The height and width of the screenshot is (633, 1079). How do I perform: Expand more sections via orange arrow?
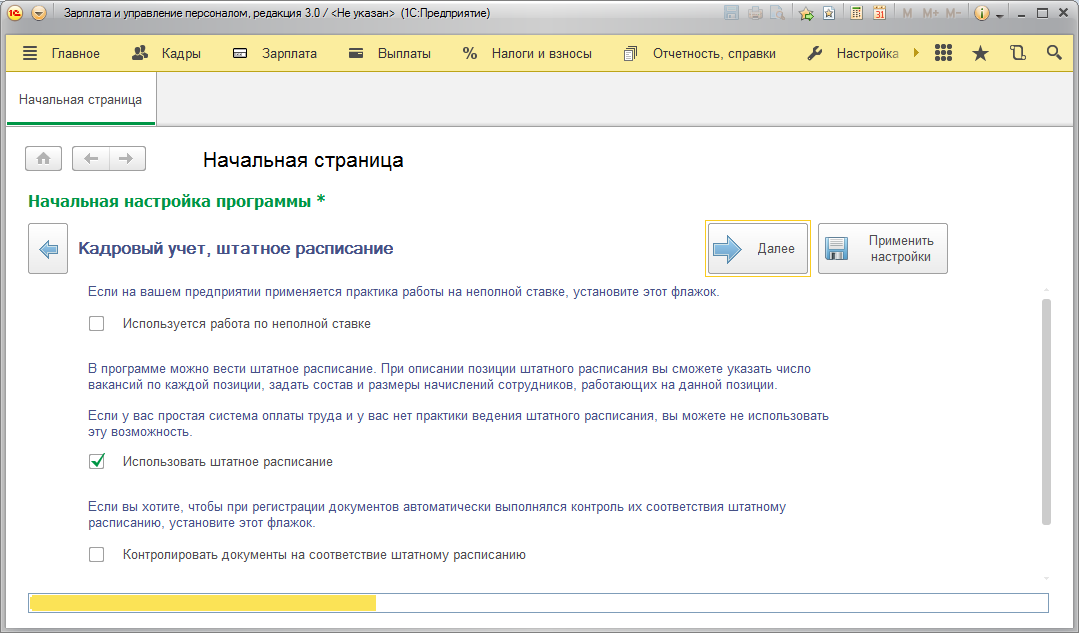[916, 53]
